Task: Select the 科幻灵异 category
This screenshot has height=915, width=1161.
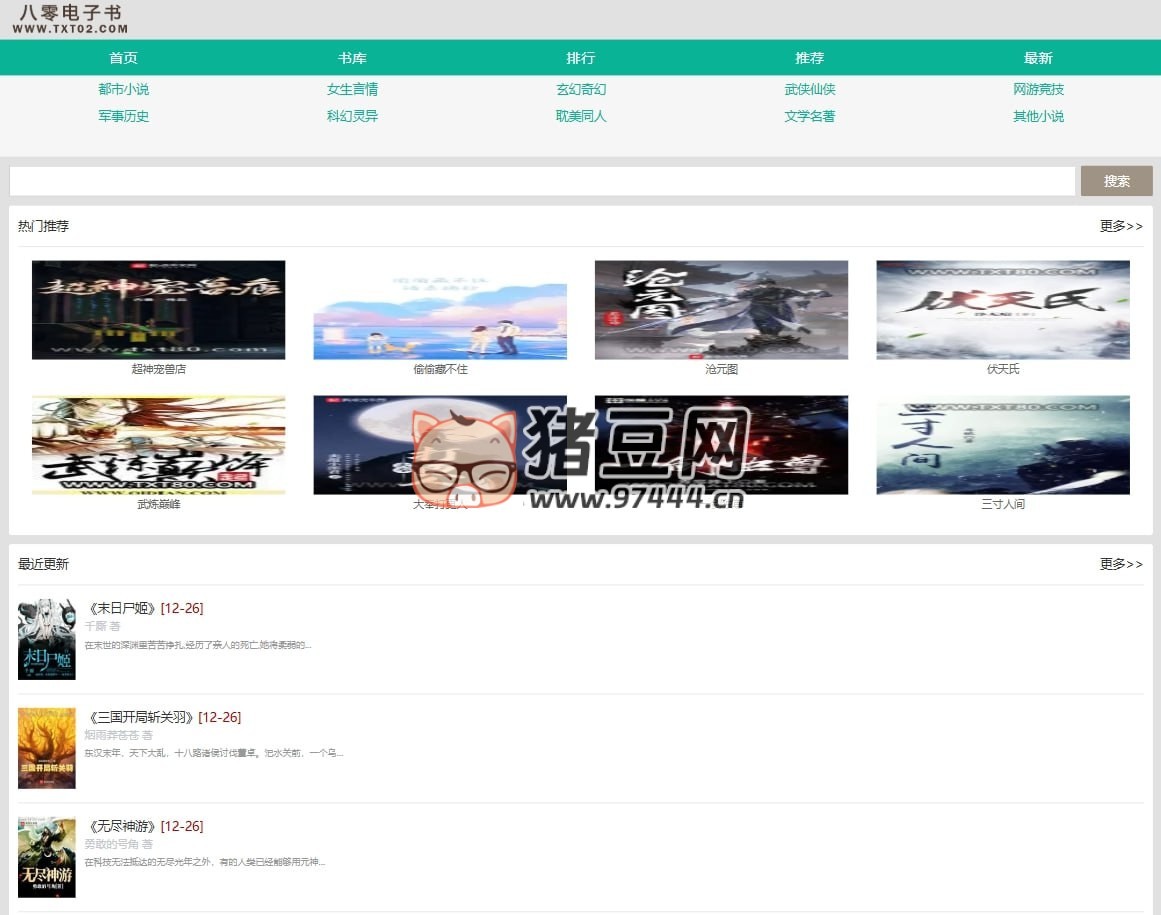Action: point(352,116)
